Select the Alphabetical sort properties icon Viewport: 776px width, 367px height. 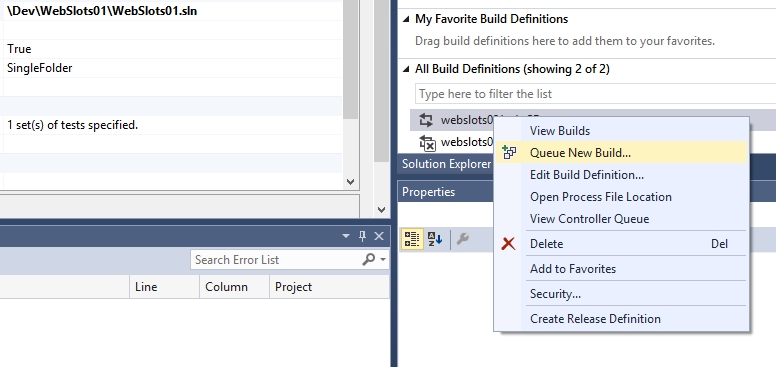click(x=435, y=239)
